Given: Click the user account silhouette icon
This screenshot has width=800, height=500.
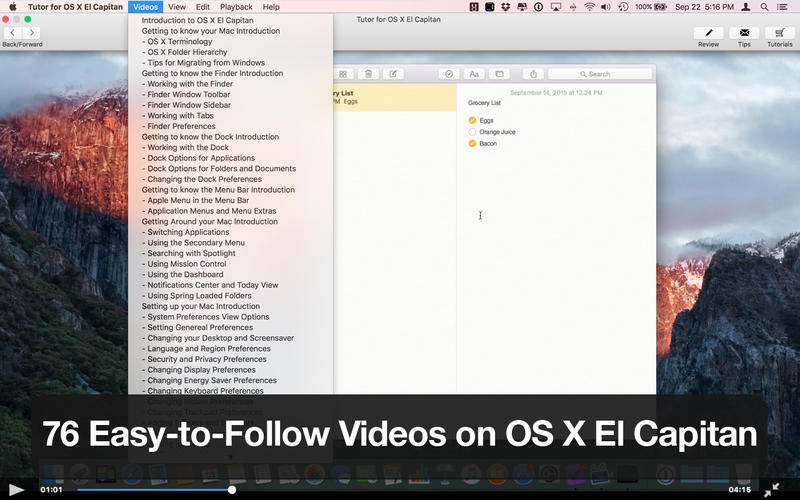Looking at the screenshot, I should [745, 7].
